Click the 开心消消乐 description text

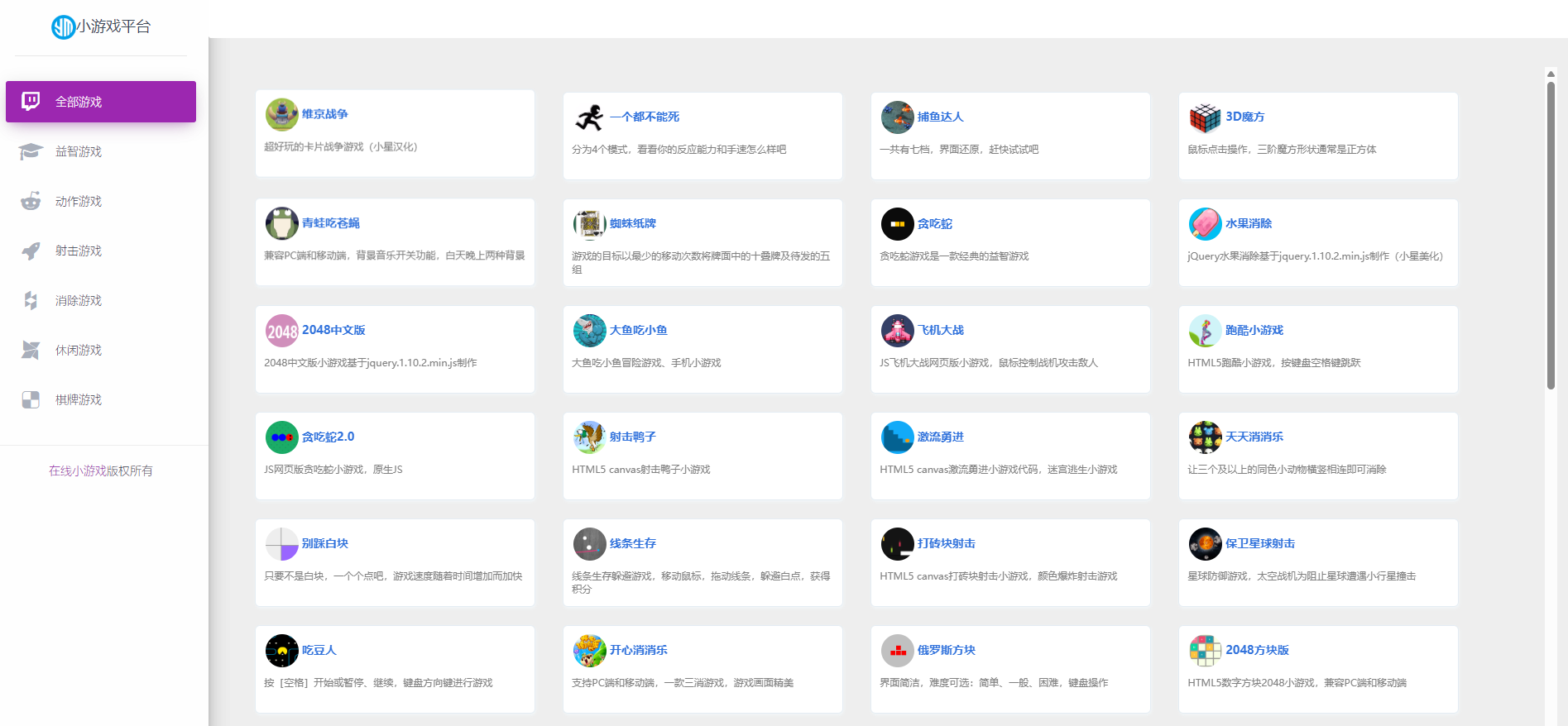tap(683, 683)
